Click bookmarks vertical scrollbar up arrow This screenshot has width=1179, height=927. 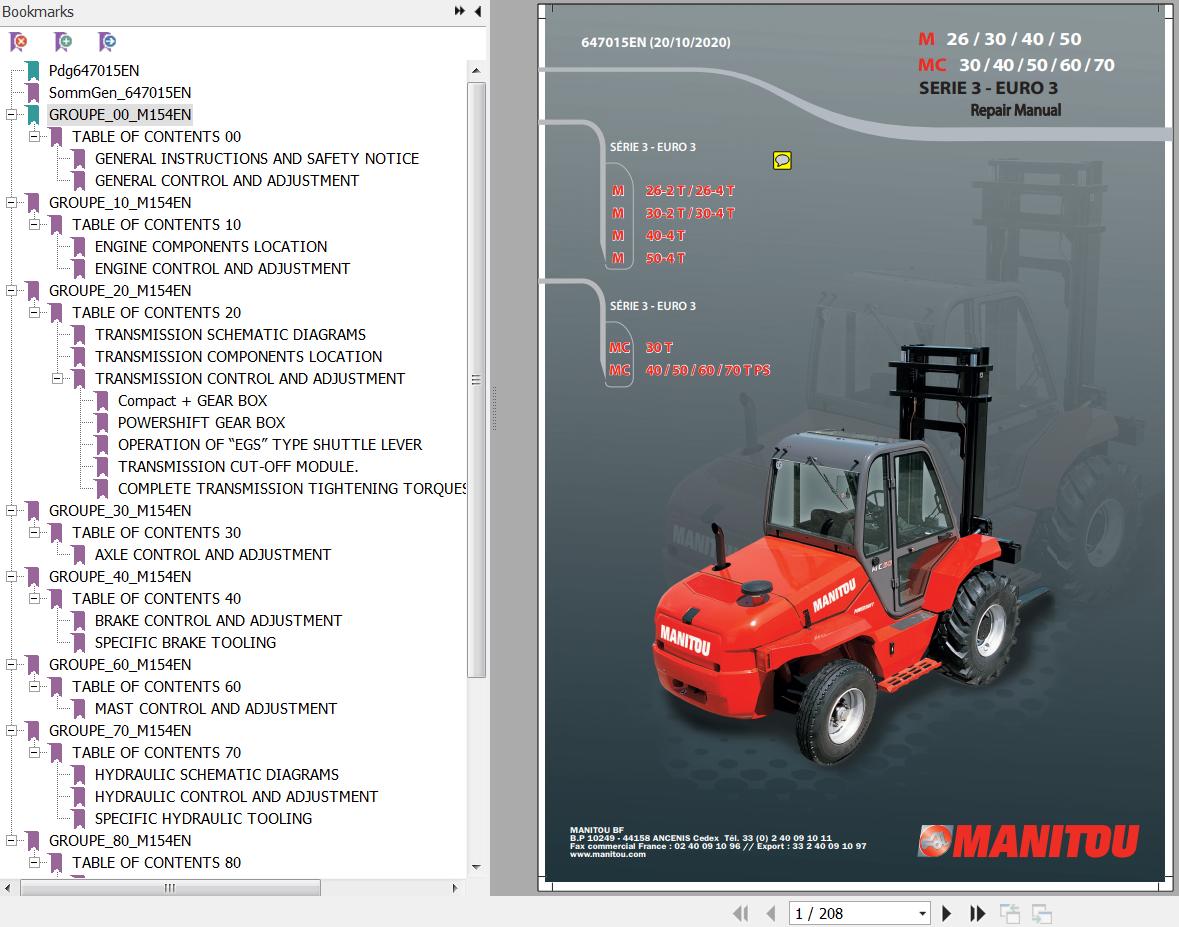(476, 71)
